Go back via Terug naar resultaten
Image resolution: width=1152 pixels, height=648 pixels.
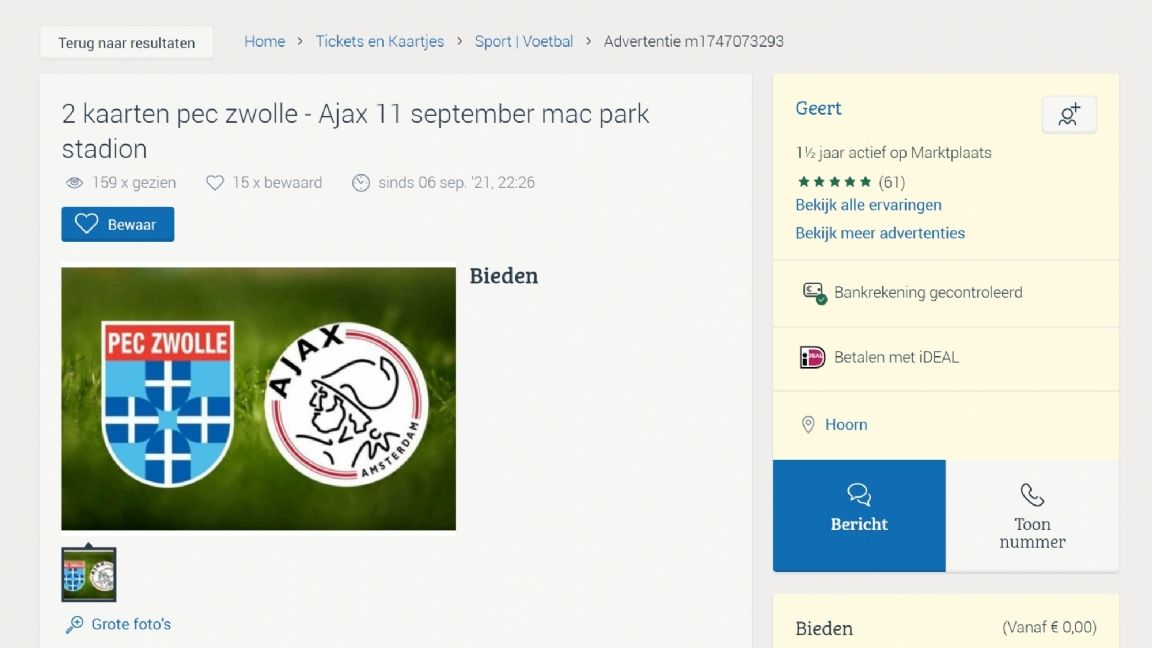(126, 43)
